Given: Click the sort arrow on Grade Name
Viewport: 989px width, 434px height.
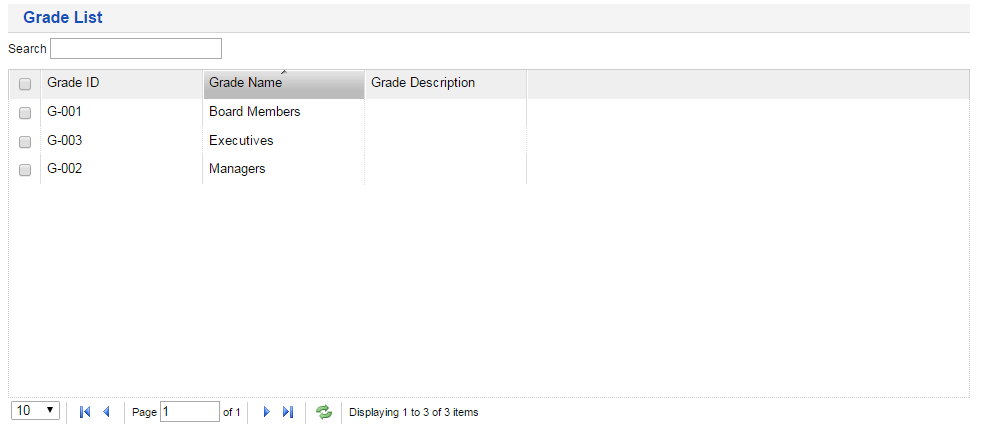Looking at the screenshot, I should (x=284, y=72).
